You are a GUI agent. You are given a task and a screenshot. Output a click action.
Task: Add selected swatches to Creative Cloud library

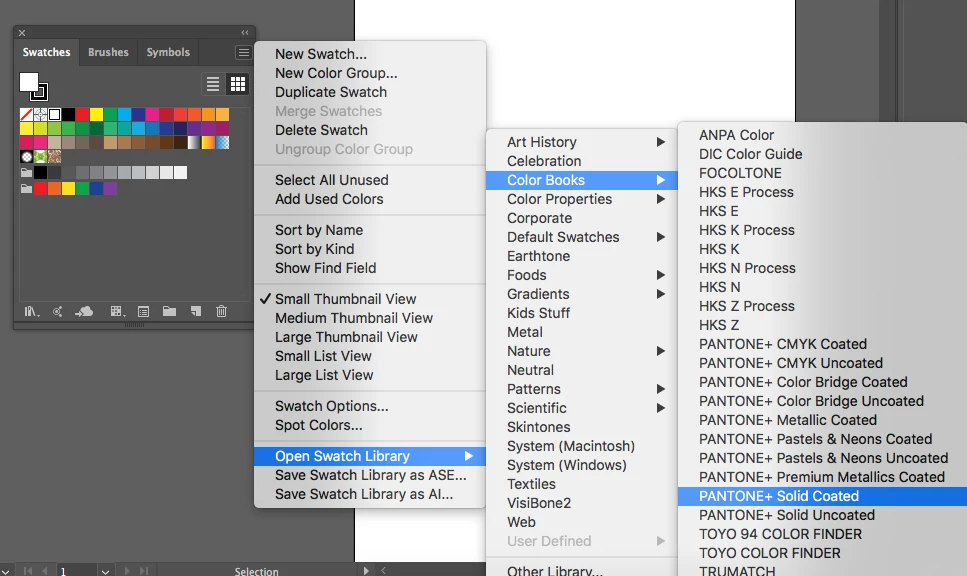(x=84, y=311)
